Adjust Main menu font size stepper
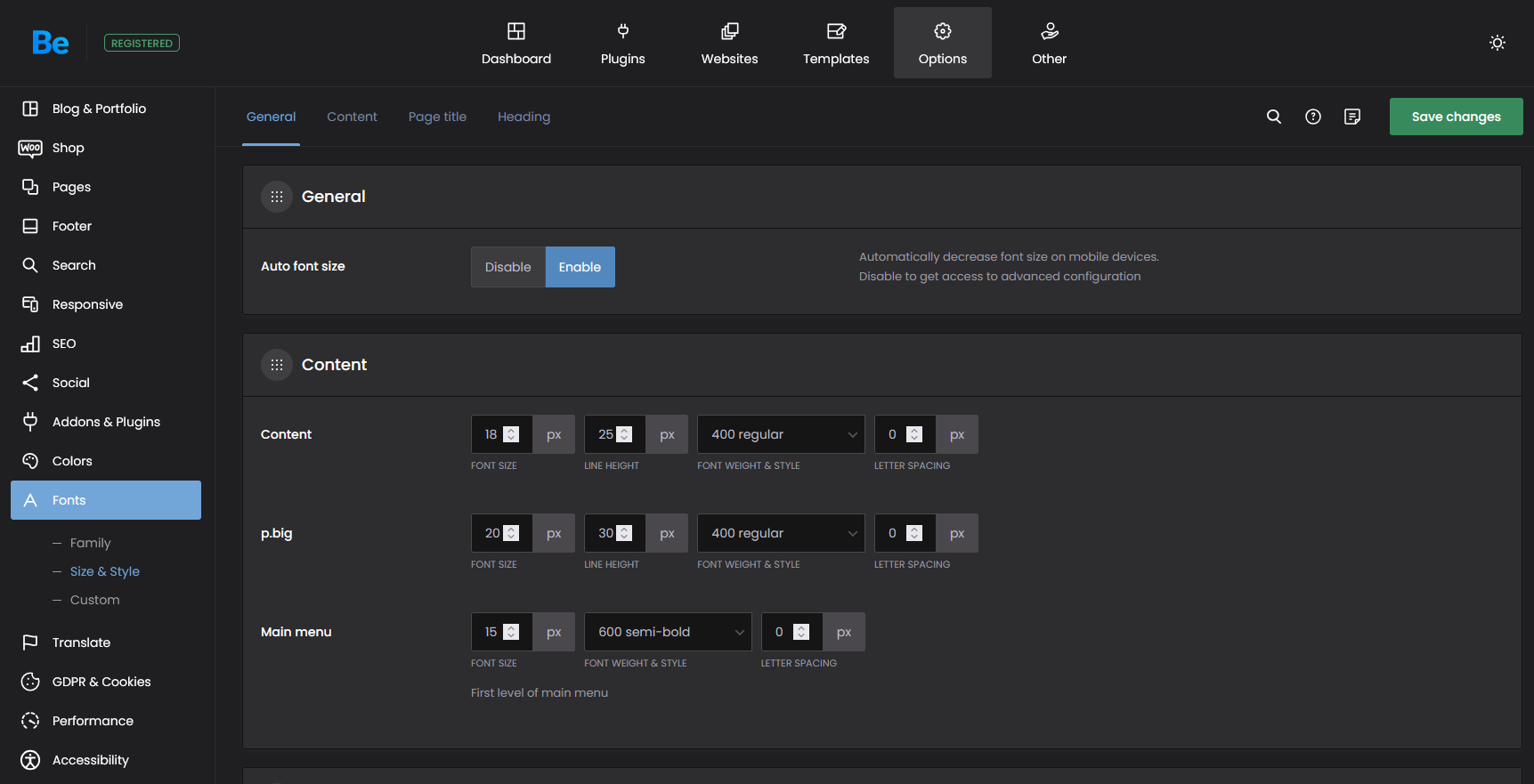This screenshot has height=784, width=1534. click(511, 632)
